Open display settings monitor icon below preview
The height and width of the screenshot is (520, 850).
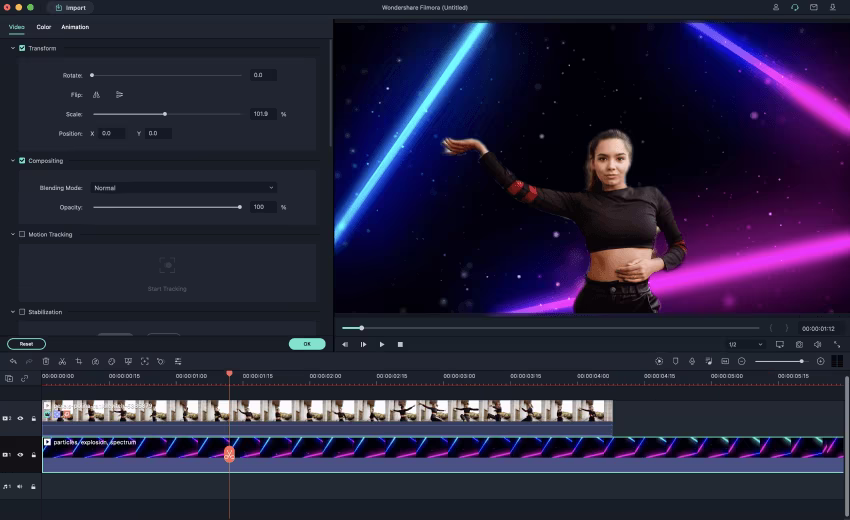(x=780, y=344)
